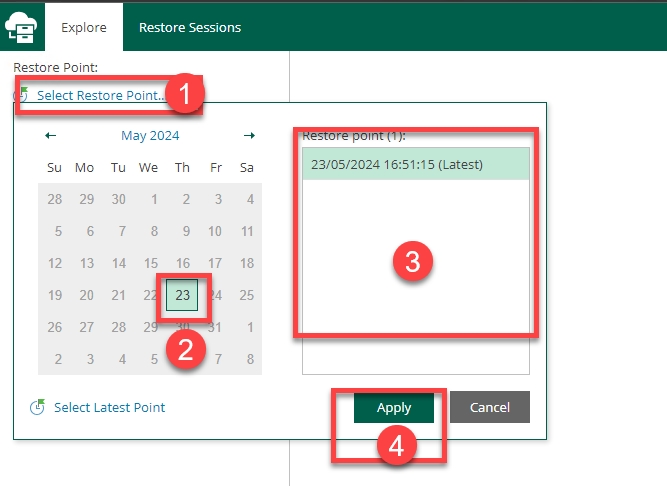Select day 12 in the calendar
Image resolution: width=667 pixels, height=486 pixels.
[55, 263]
